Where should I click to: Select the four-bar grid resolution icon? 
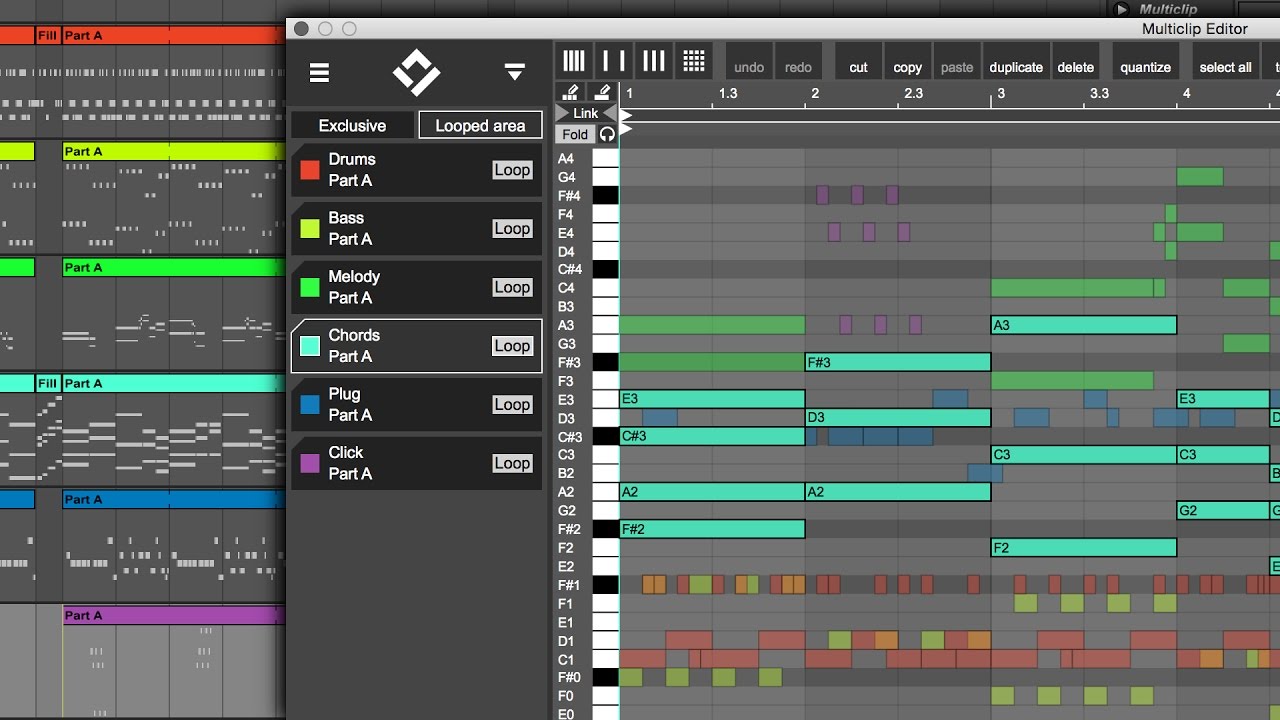tap(574, 61)
